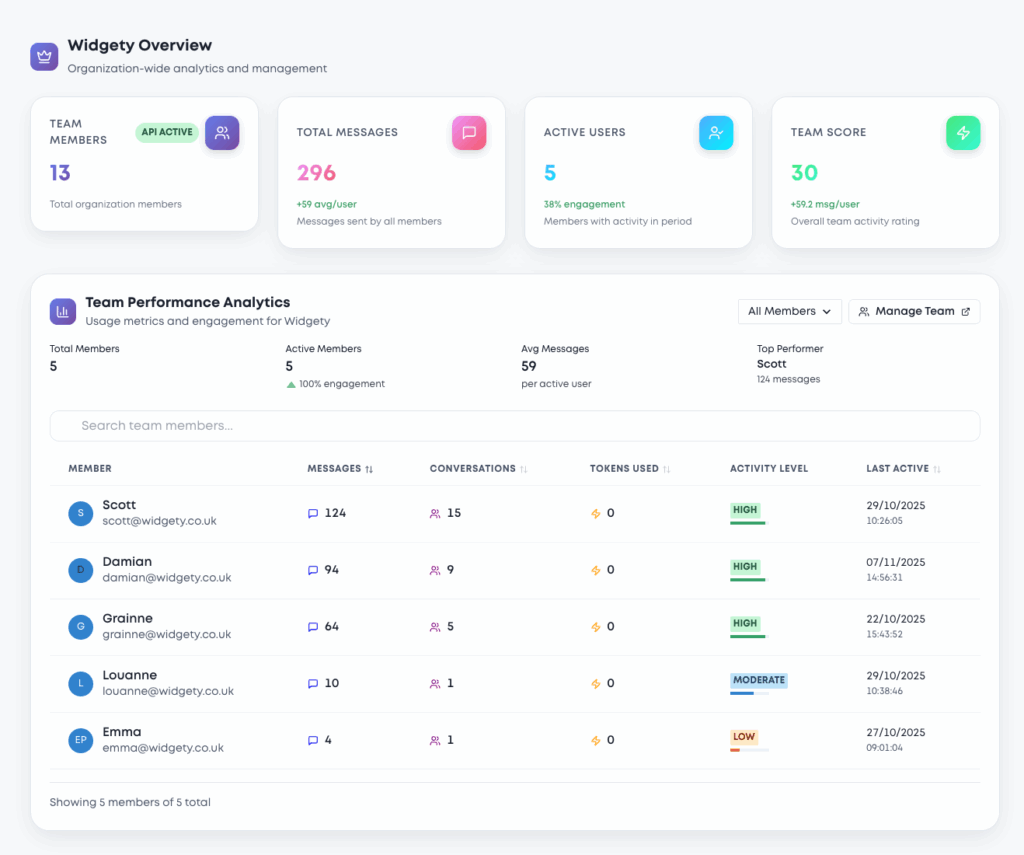
Task: Click the crown icon beside Widgety Overview
Action: pyautogui.click(x=44, y=57)
